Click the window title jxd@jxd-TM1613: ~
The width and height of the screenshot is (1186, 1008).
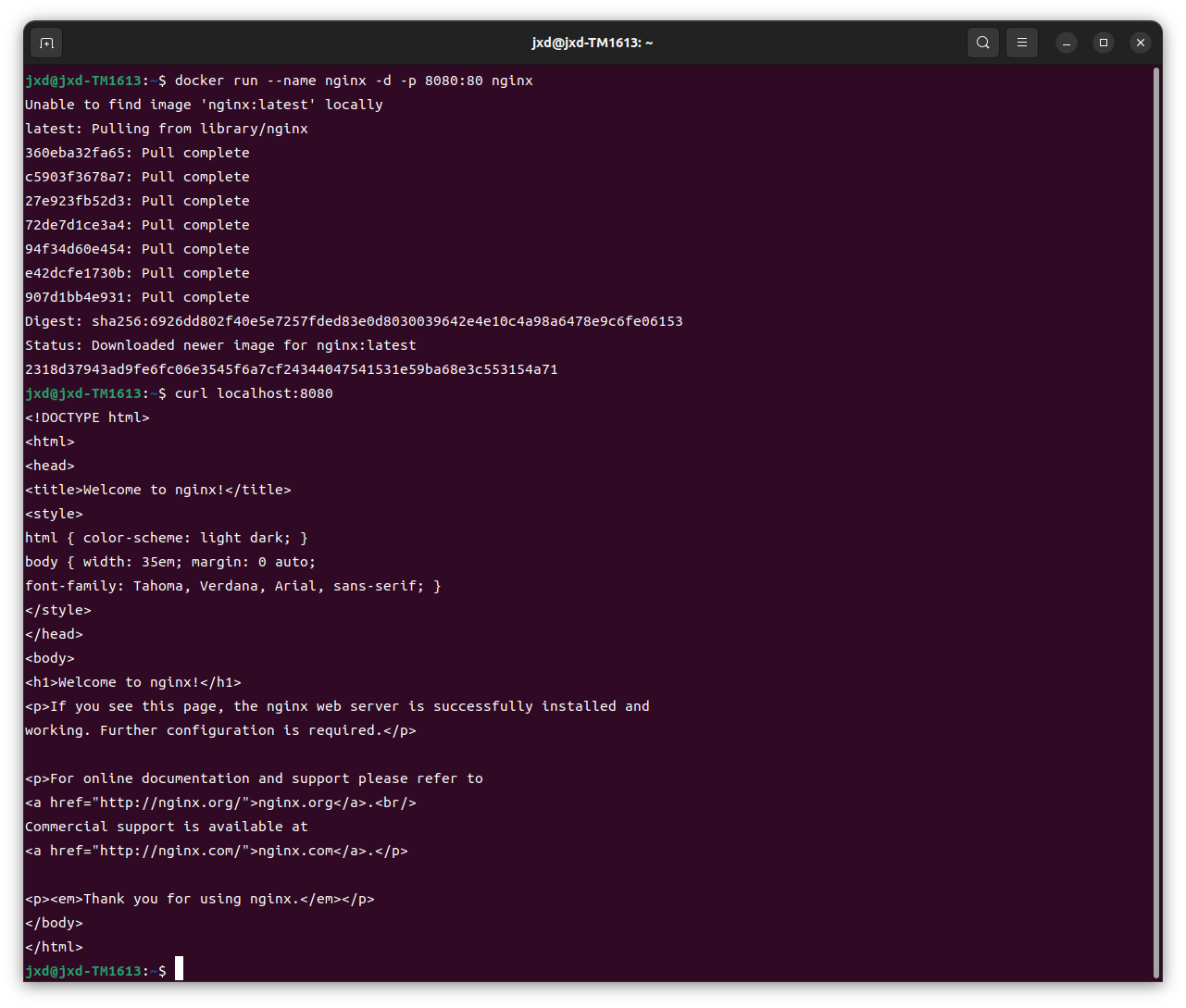point(593,43)
